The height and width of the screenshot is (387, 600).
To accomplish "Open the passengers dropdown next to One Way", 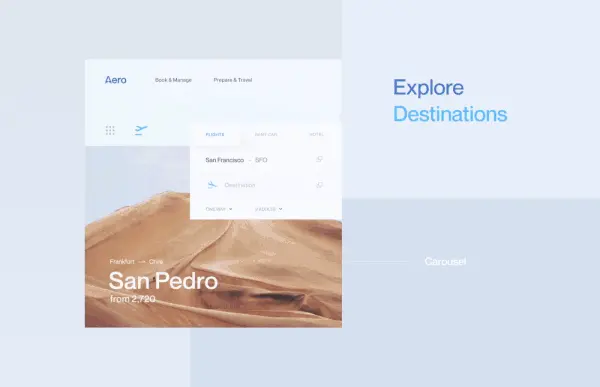I will (269, 209).
